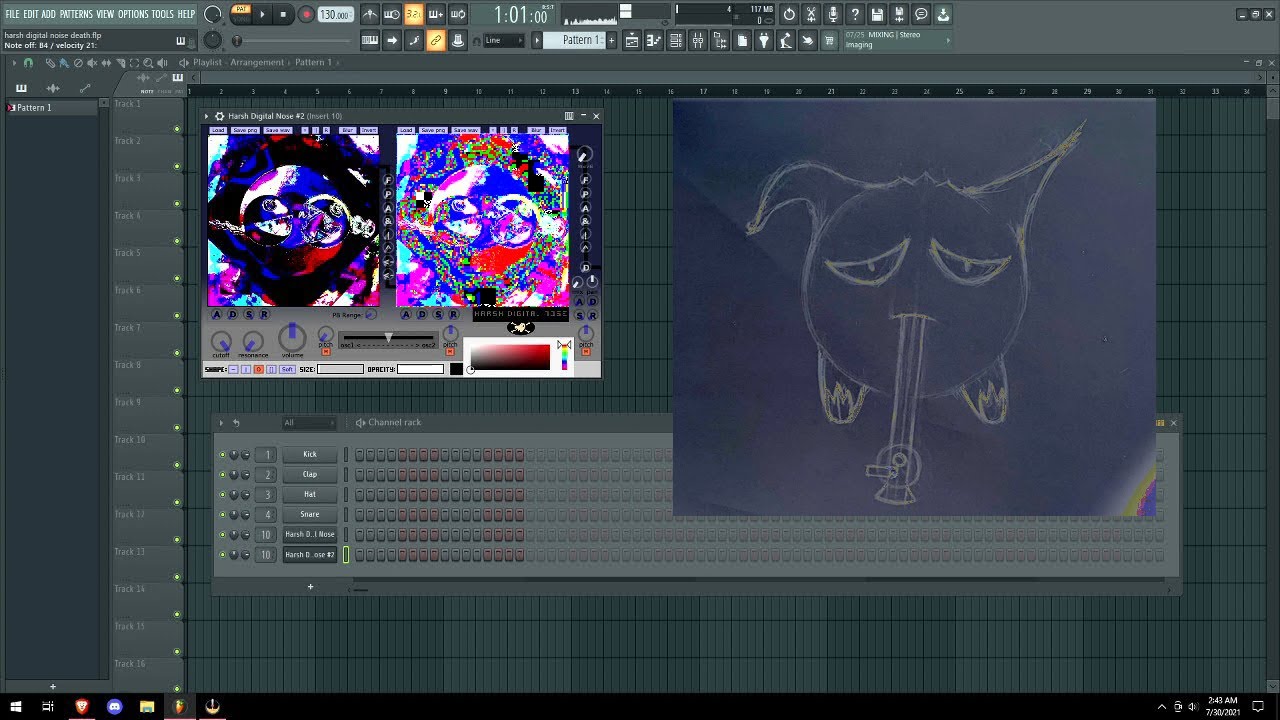The height and width of the screenshot is (720, 1280).
Task: Open the OPTIONS menu
Action: pyautogui.click(x=133, y=14)
